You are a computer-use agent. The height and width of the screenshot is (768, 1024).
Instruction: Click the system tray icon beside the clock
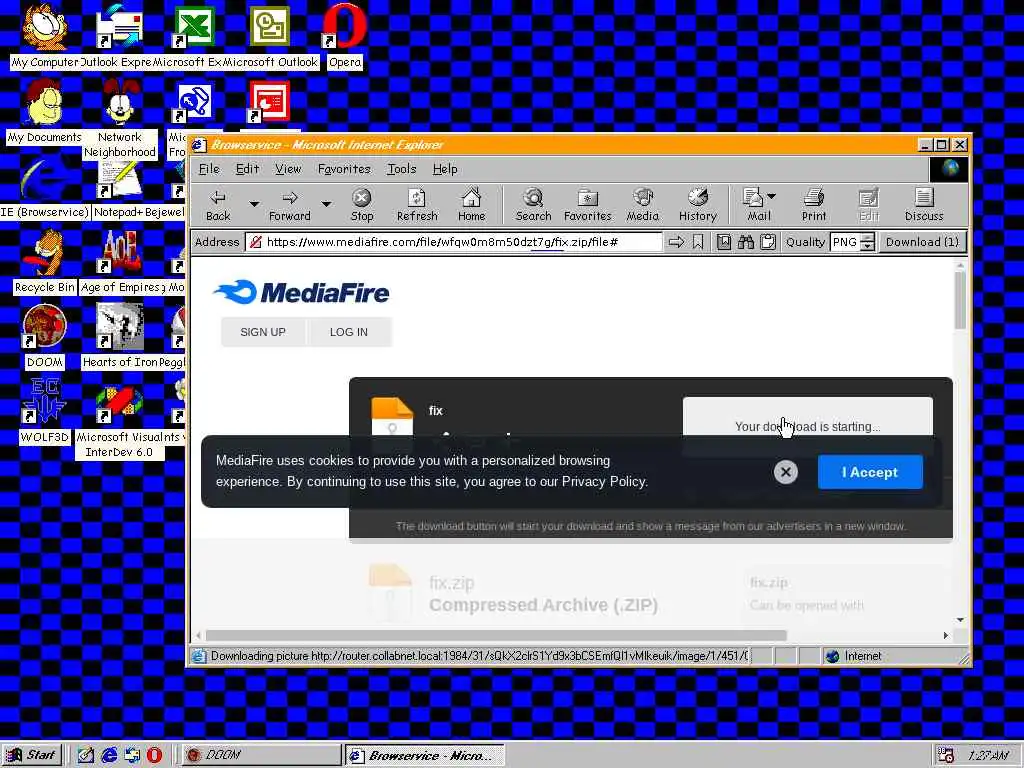click(945, 755)
